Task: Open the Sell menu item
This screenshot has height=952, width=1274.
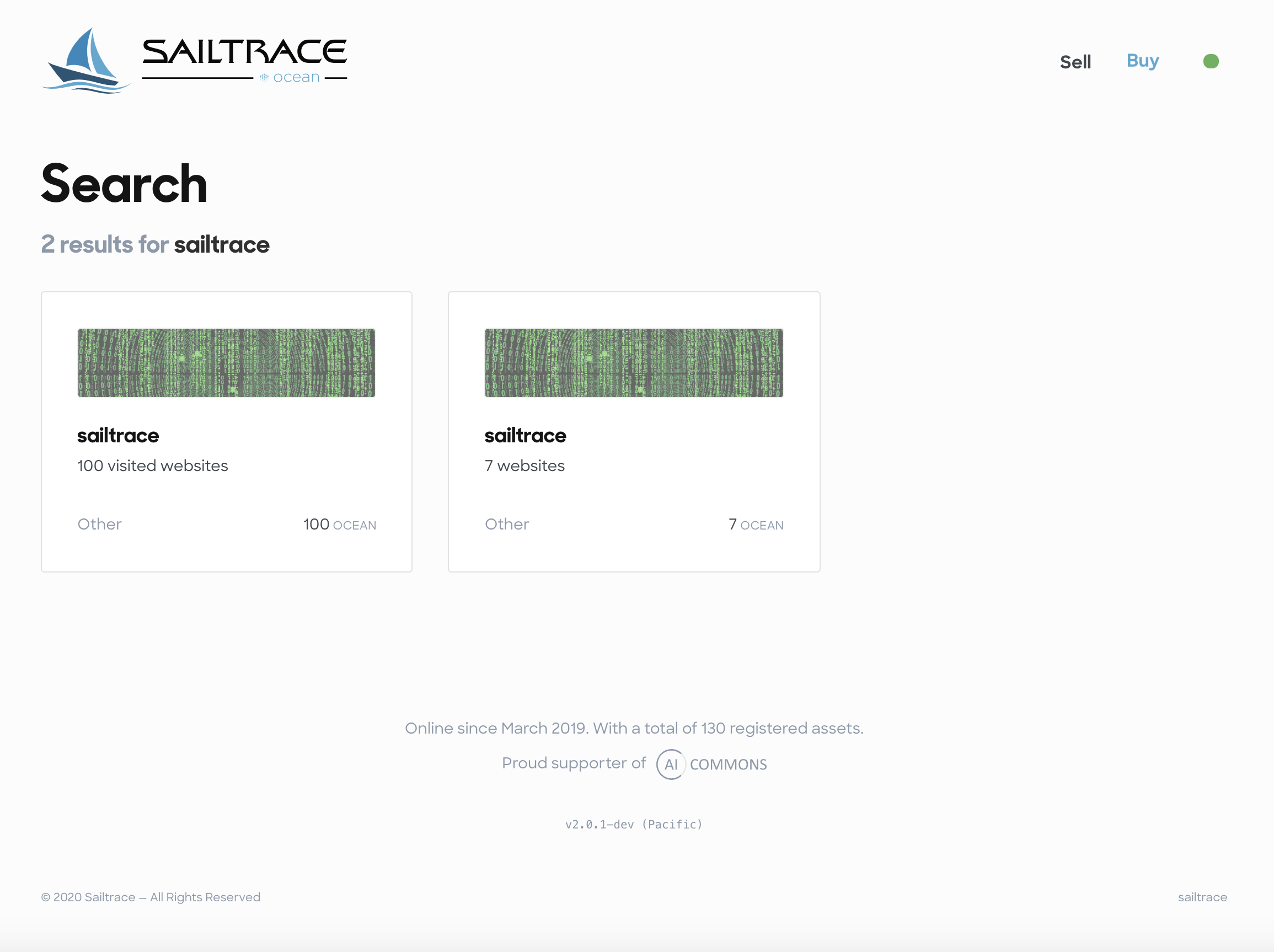Action: tap(1075, 62)
